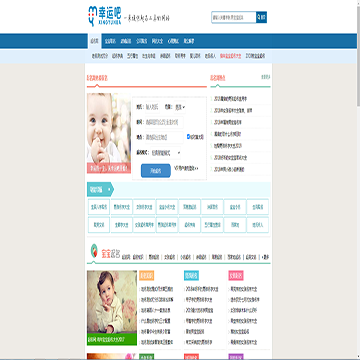Click the green more link above hot list
360x360 pixels.
pyautogui.click(x=266, y=77)
